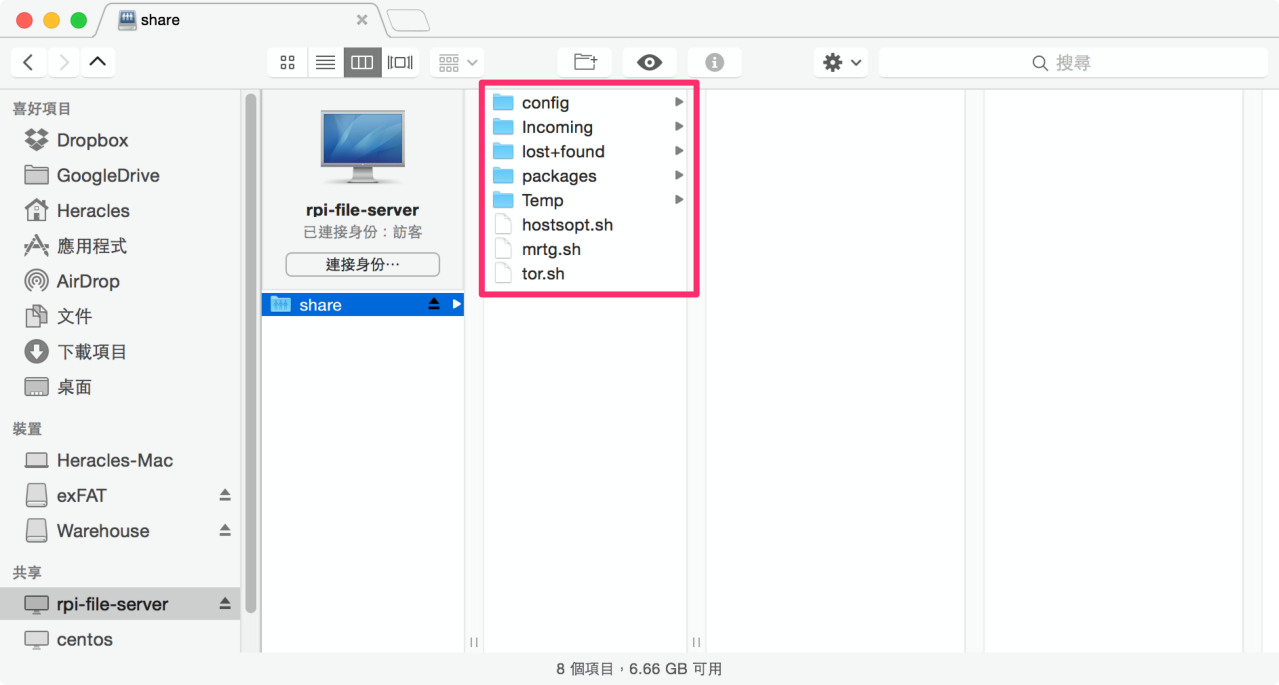Select the share volume row
The height and width of the screenshot is (685, 1279).
[363, 304]
